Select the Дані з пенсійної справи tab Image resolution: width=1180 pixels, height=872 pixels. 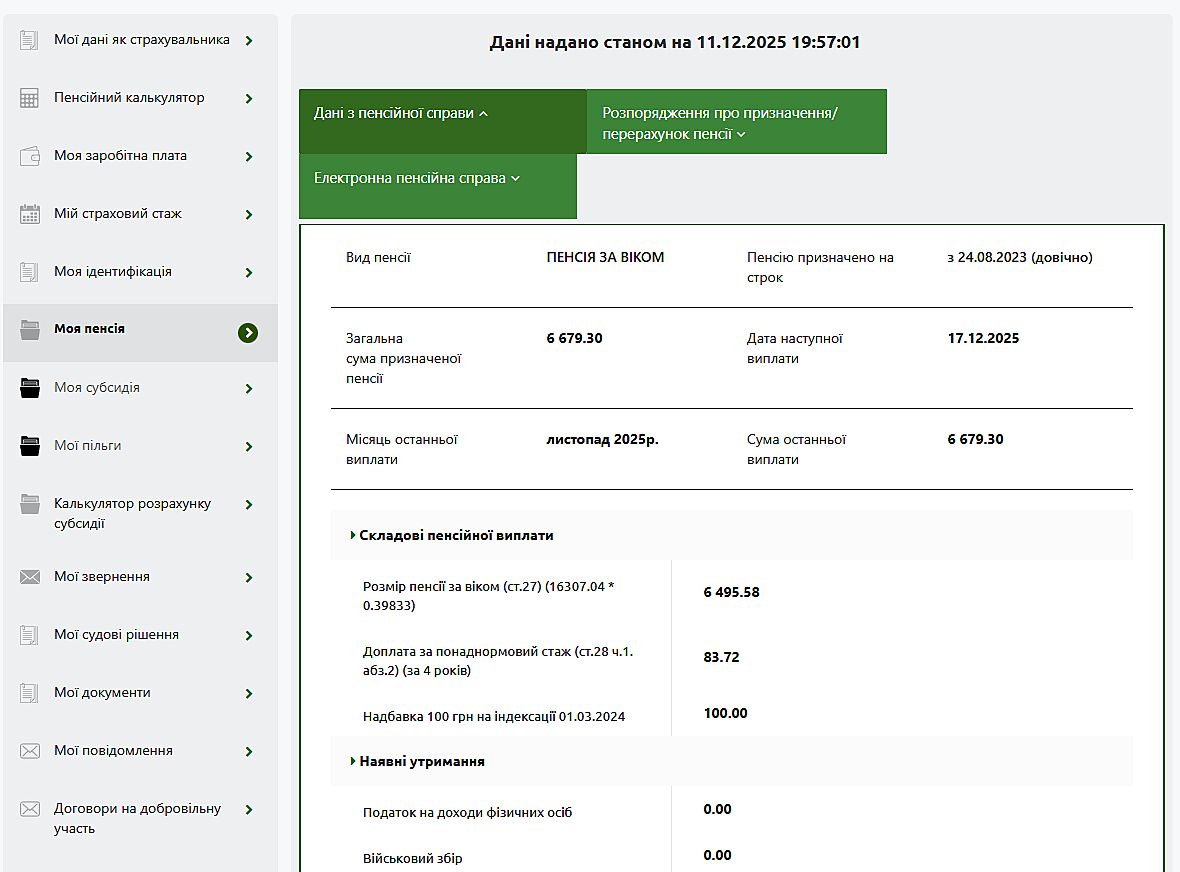(400, 114)
